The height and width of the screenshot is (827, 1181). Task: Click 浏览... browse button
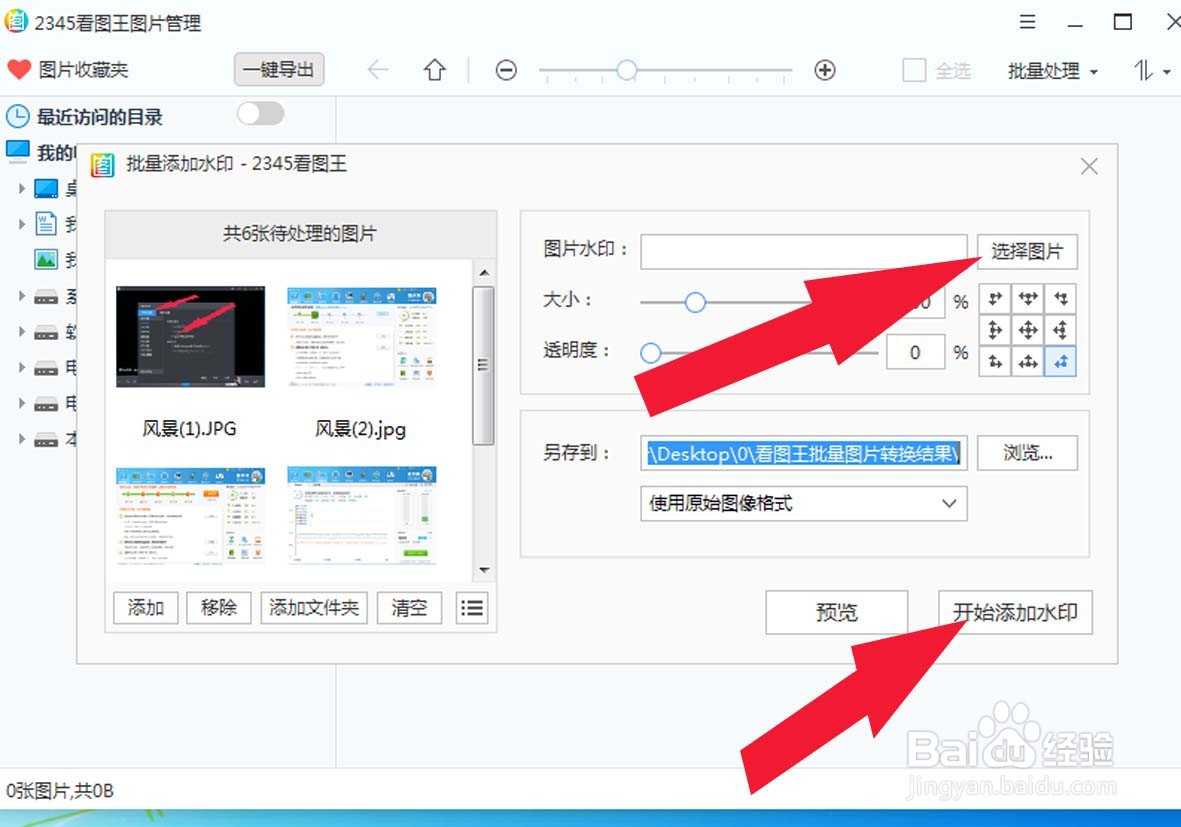point(1027,453)
